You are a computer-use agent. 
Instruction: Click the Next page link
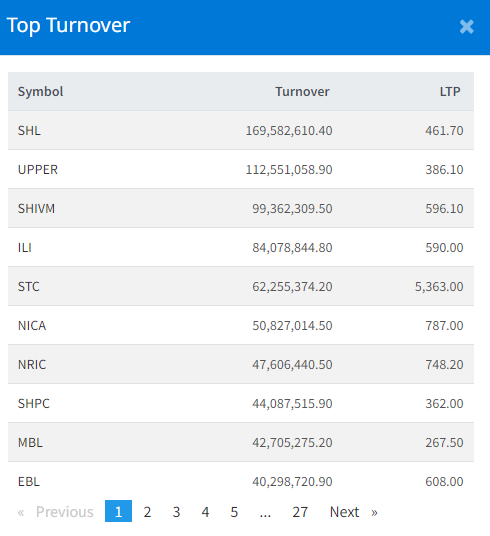(x=353, y=512)
